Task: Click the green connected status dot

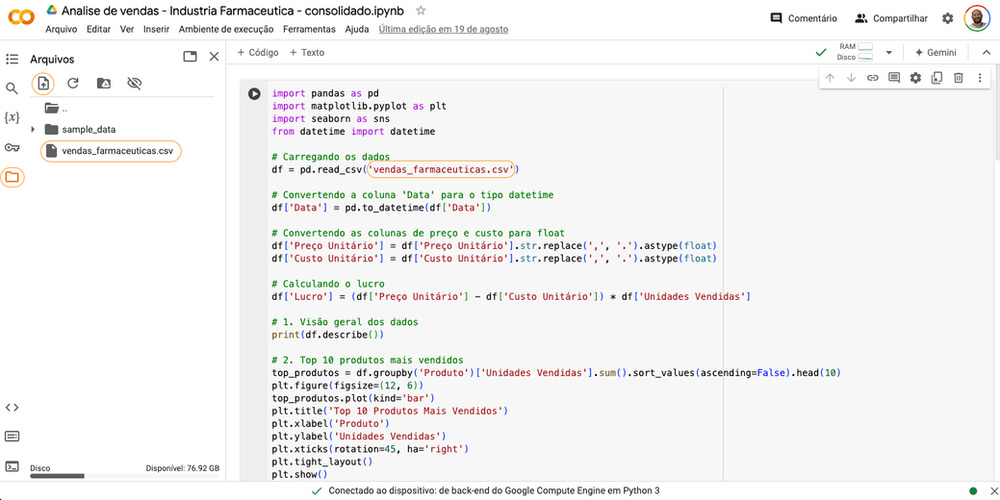Action: pyautogui.click(x=973, y=491)
